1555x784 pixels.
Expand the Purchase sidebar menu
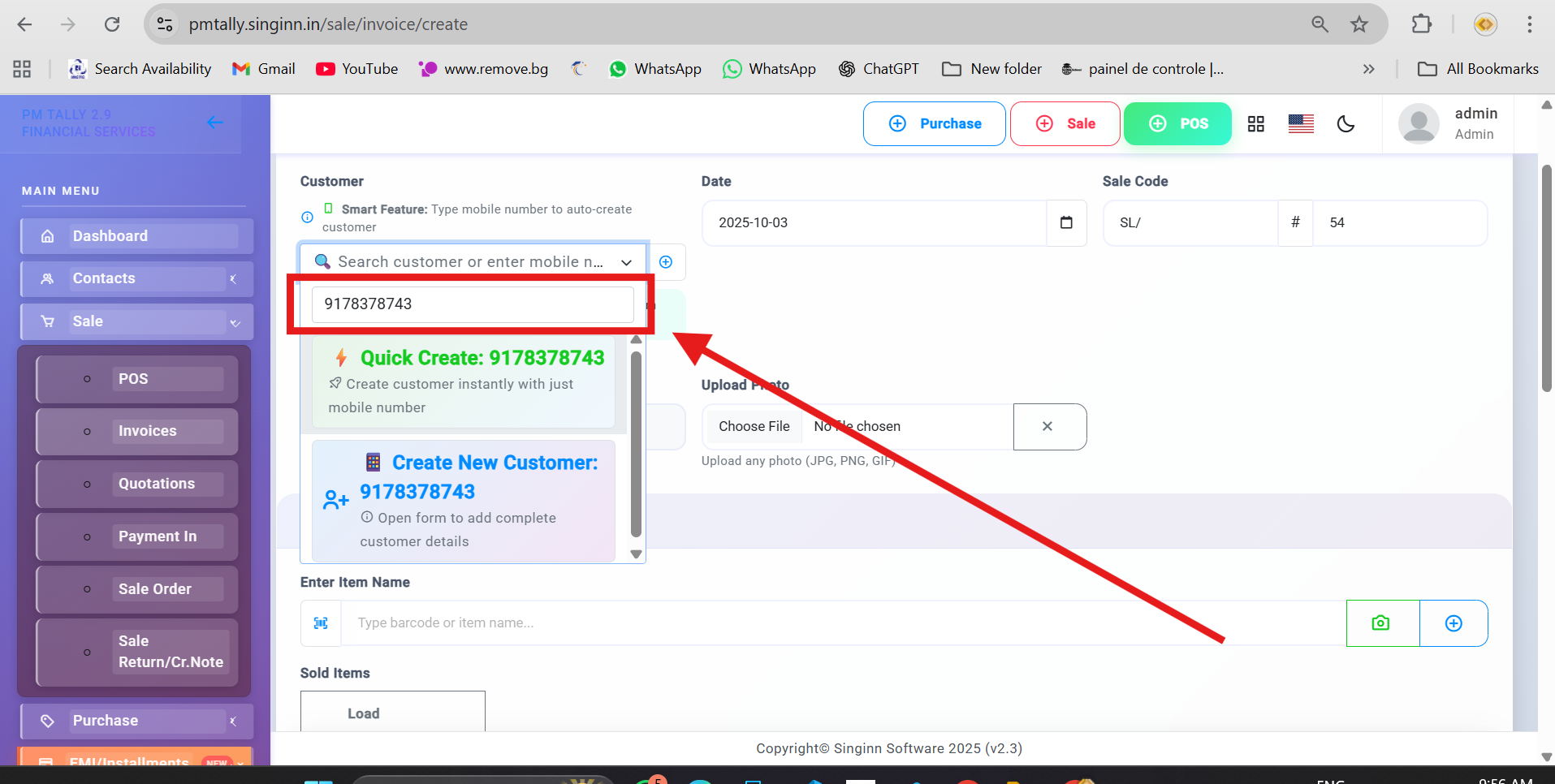point(136,721)
